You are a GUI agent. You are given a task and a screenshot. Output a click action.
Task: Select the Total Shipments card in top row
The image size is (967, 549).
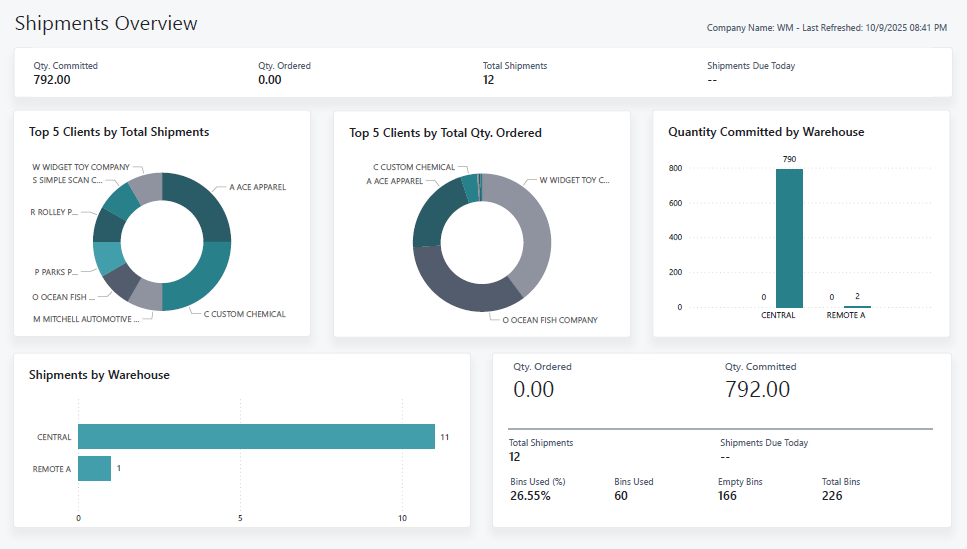(514, 73)
